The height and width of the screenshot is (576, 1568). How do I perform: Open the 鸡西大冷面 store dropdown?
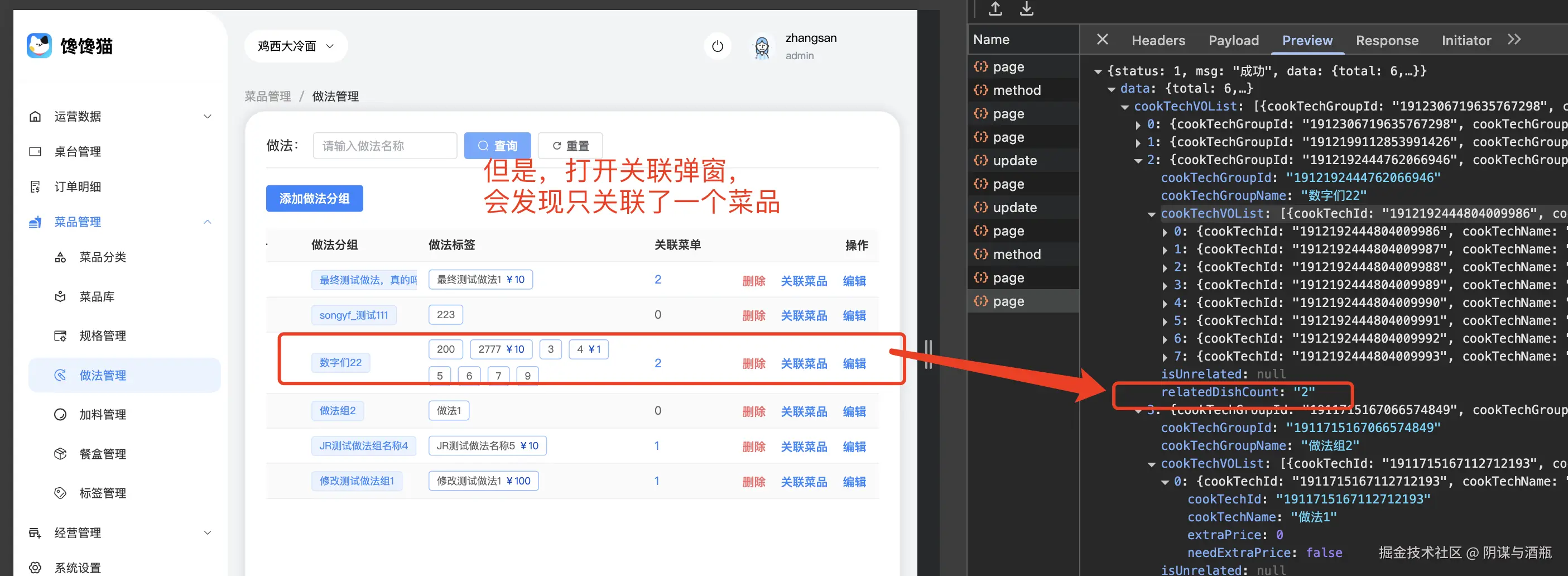[x=296, y=46]
